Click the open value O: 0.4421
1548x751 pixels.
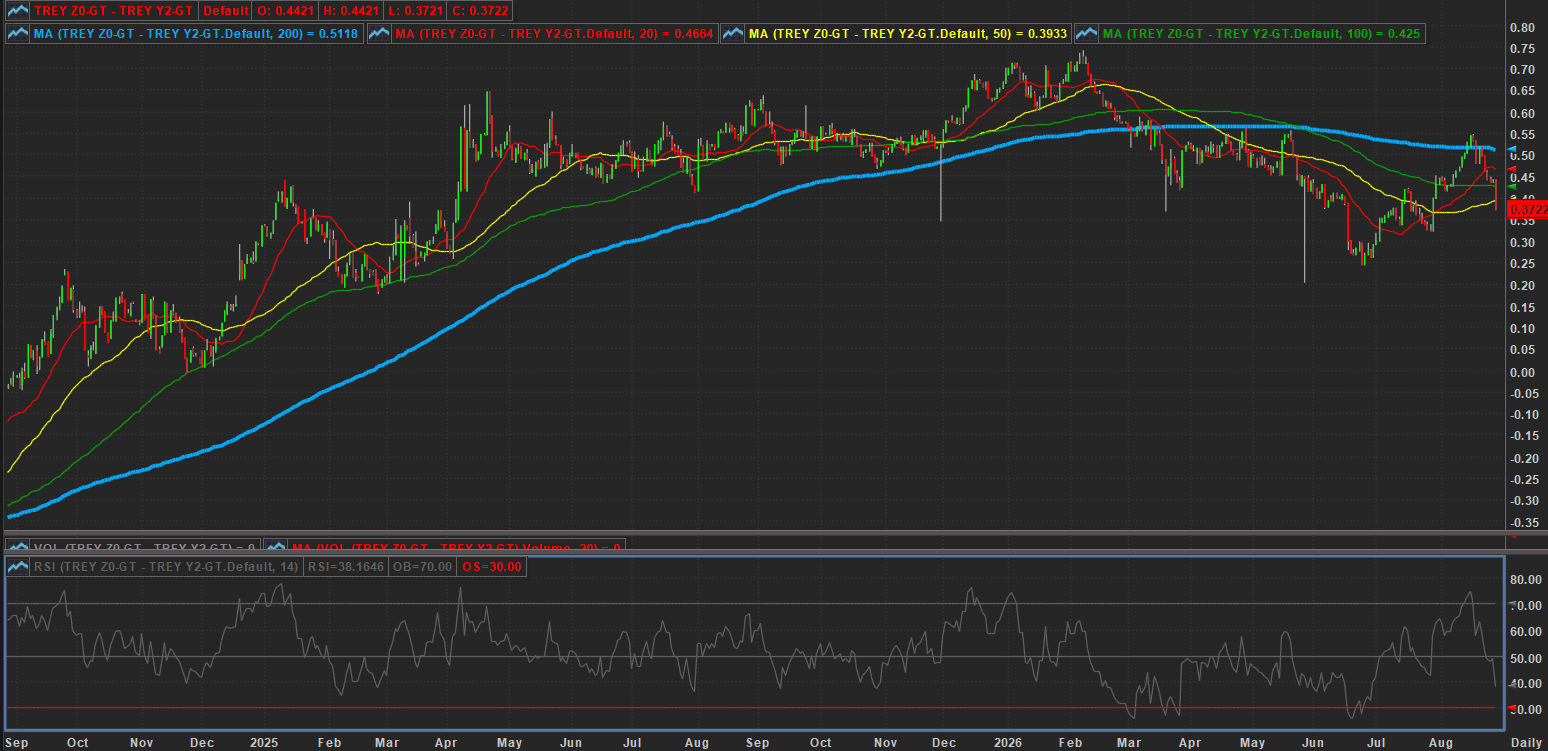coord(286,12)
